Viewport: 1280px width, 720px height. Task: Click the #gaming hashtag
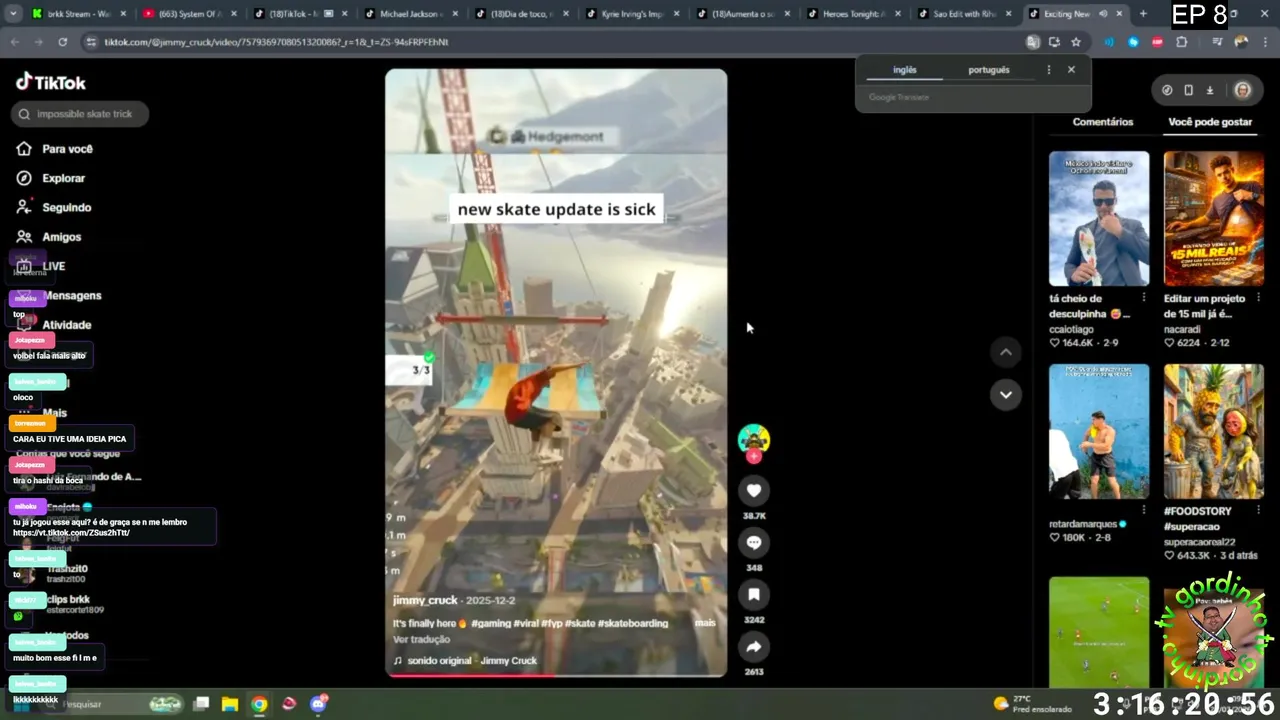click(x=491, y=623)
